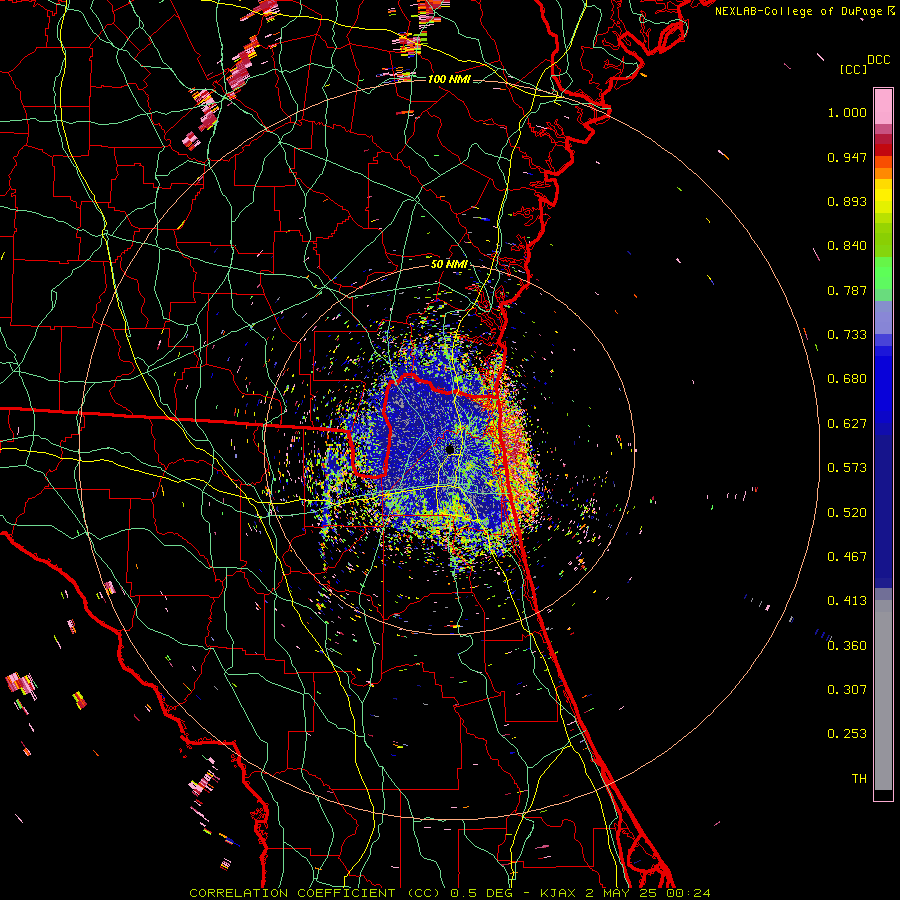Select the 0.520 scale value
900x900 pixels.
point(847,513)
